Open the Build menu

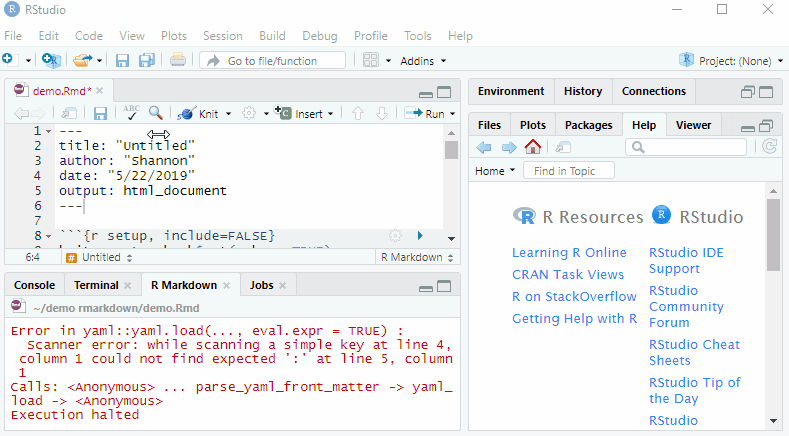click(x=272, y=36)
